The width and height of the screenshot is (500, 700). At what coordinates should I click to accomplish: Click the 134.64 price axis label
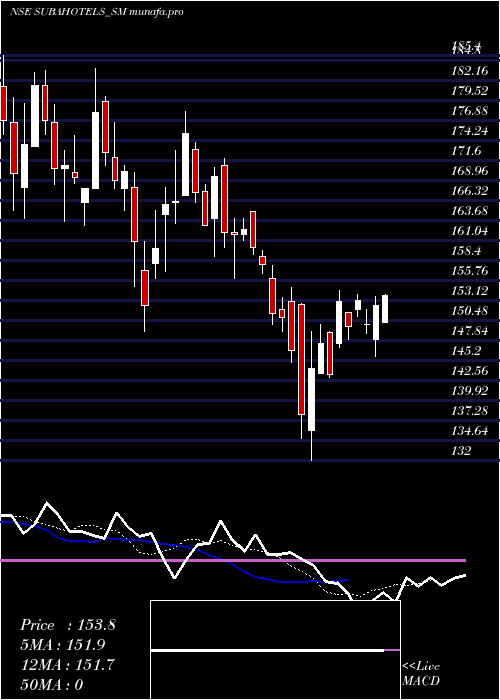point(470,431)
